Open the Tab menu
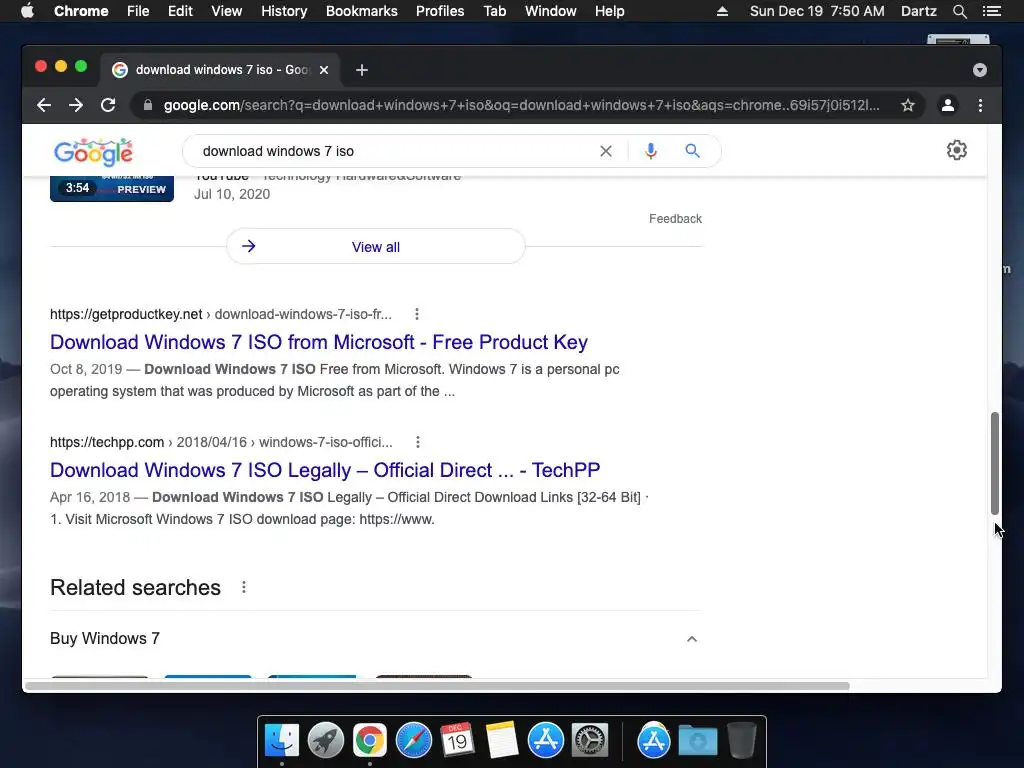The image size is (1024, 768). point(495,11)
